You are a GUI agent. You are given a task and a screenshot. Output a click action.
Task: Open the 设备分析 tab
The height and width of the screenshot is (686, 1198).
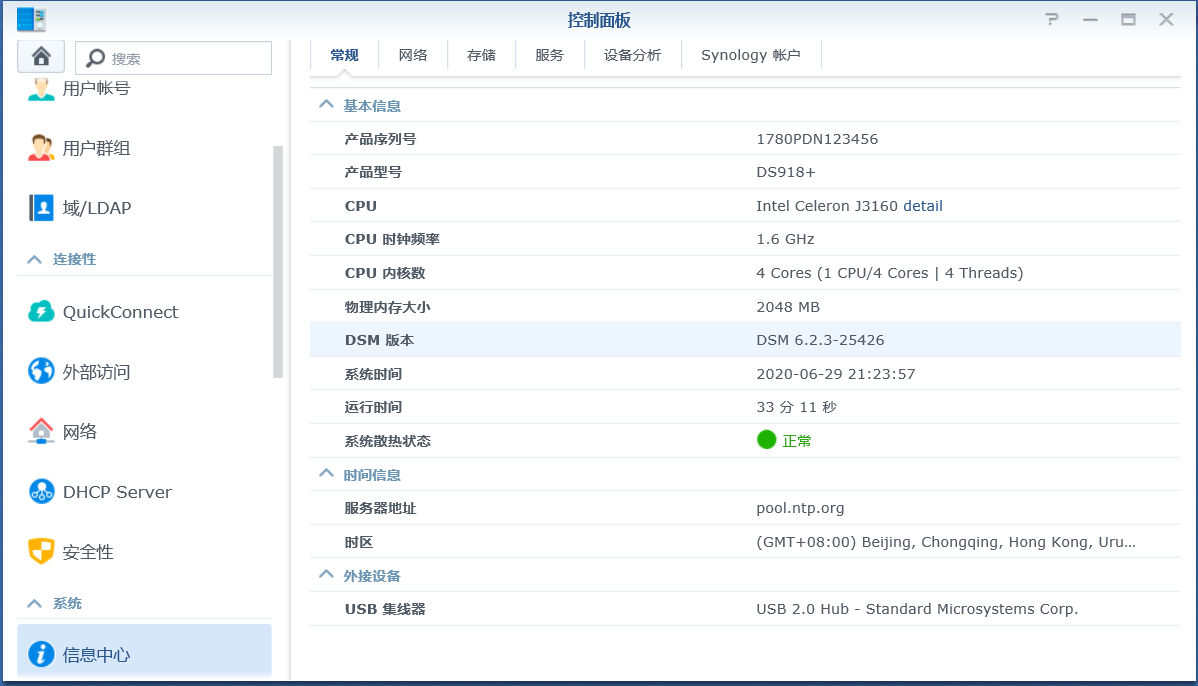pyautogui.click(x=632, y=55)
